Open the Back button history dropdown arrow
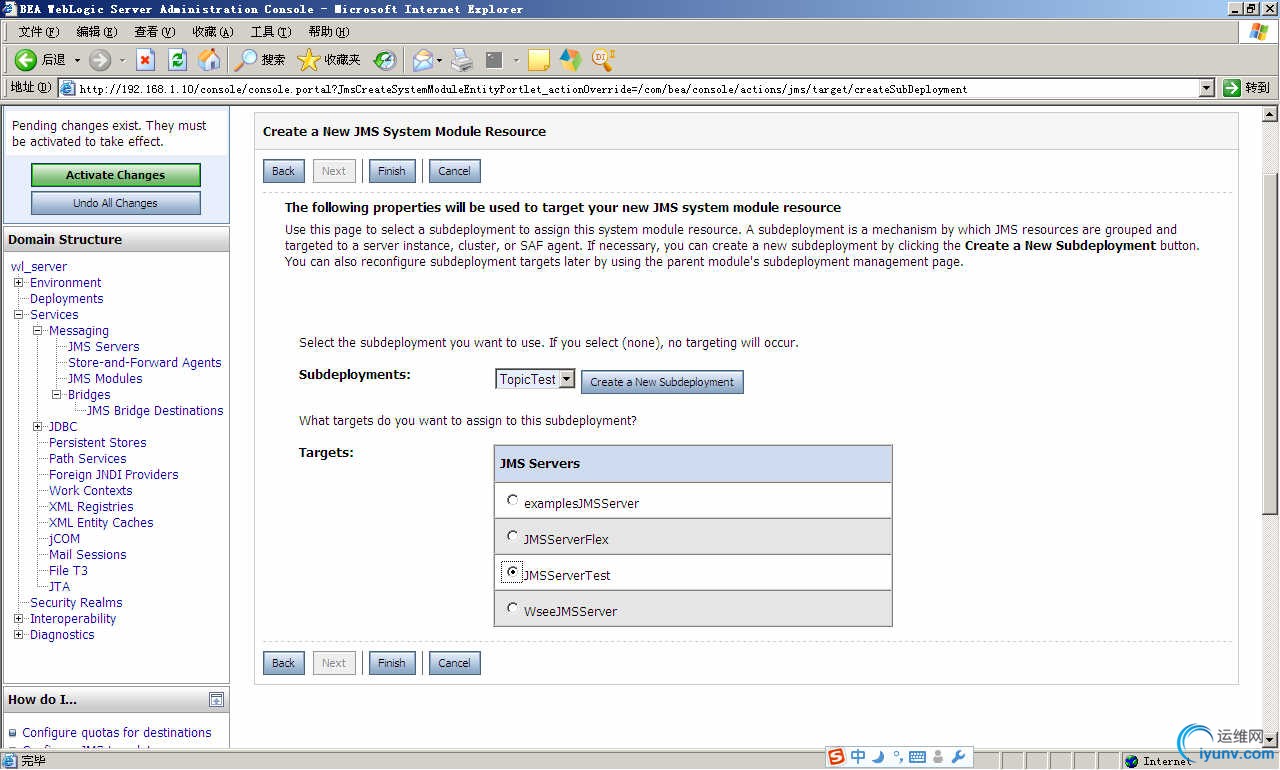The image size is (1280, 770). [77, 60]
